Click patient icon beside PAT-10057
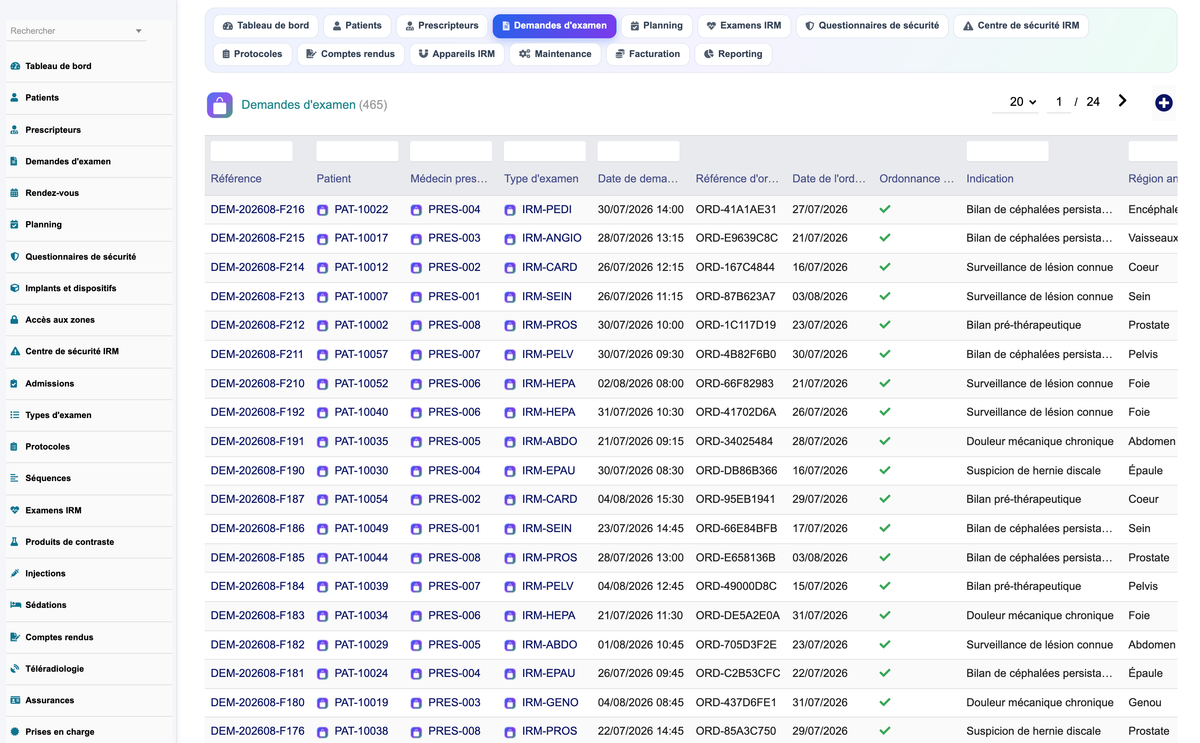Viewport: 1200px width, 743px height. click(x=322, y=355)
